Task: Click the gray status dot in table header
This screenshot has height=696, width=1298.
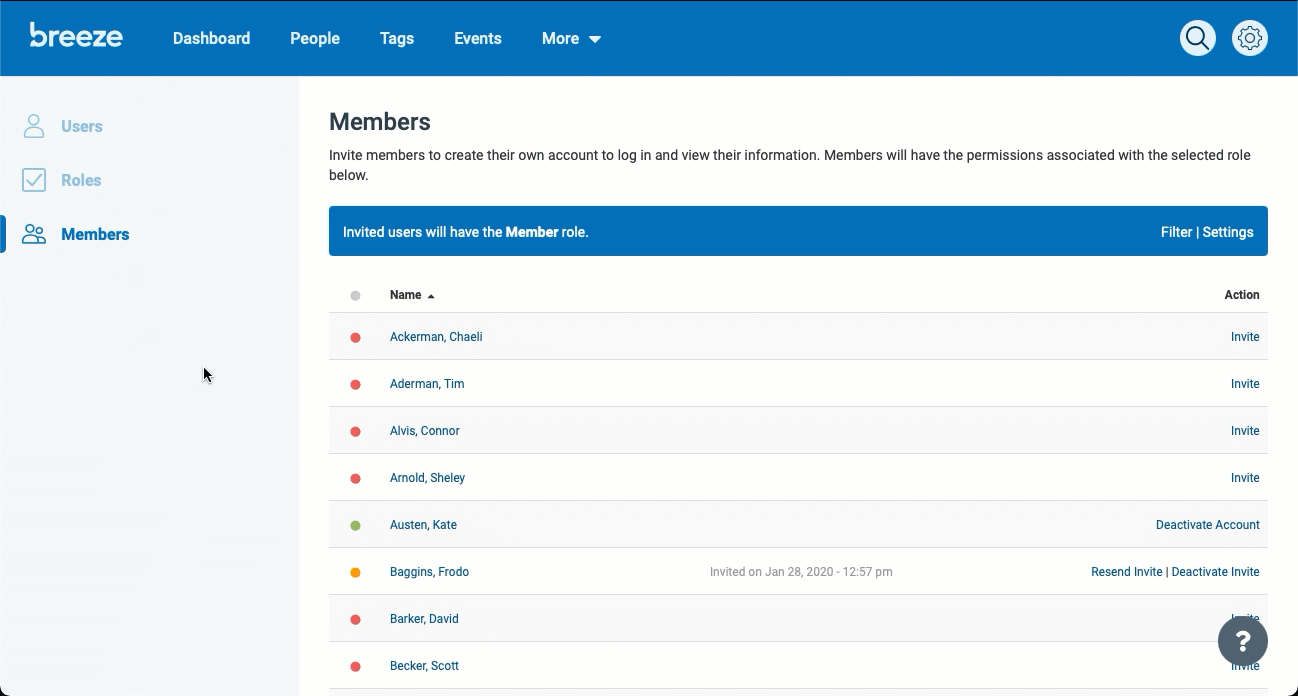Action: click(355, 296)
